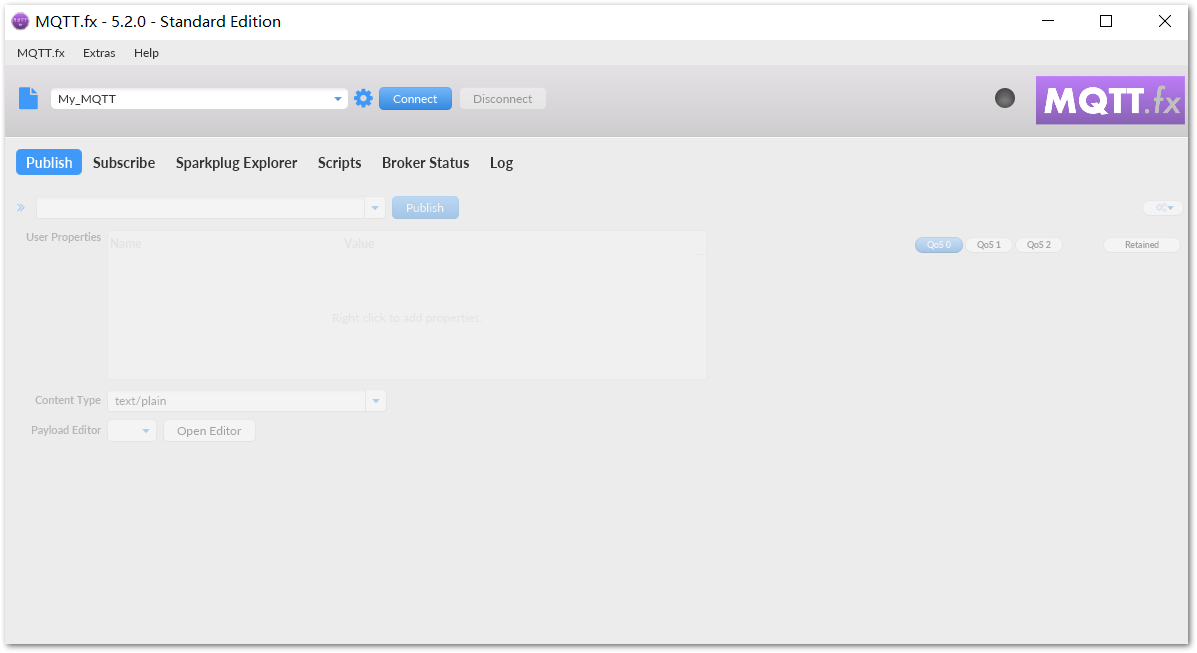
Task: Click the double-chevron expand icon beside topic field
Action: [x=21, y=208]
